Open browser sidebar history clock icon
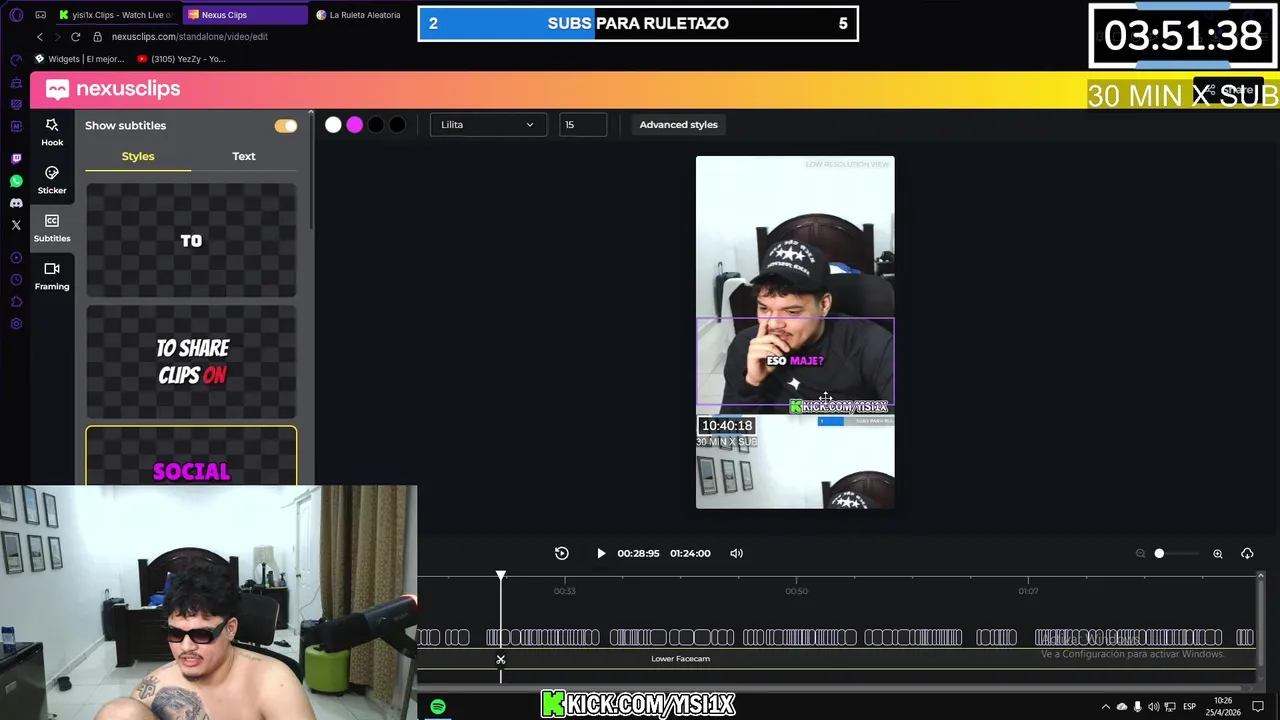 [16, 280]
